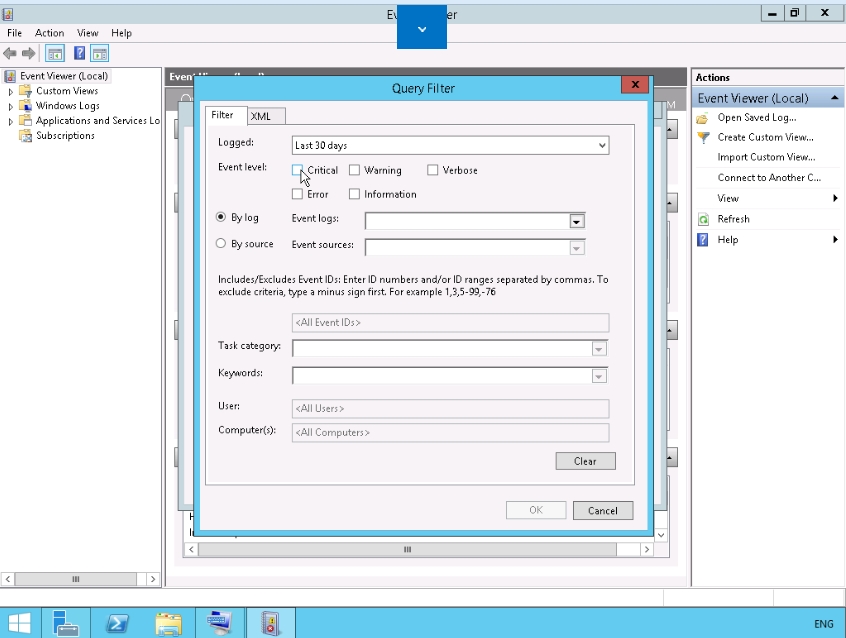Click Cancel in the Query Filter dialog

click(602, 510)
